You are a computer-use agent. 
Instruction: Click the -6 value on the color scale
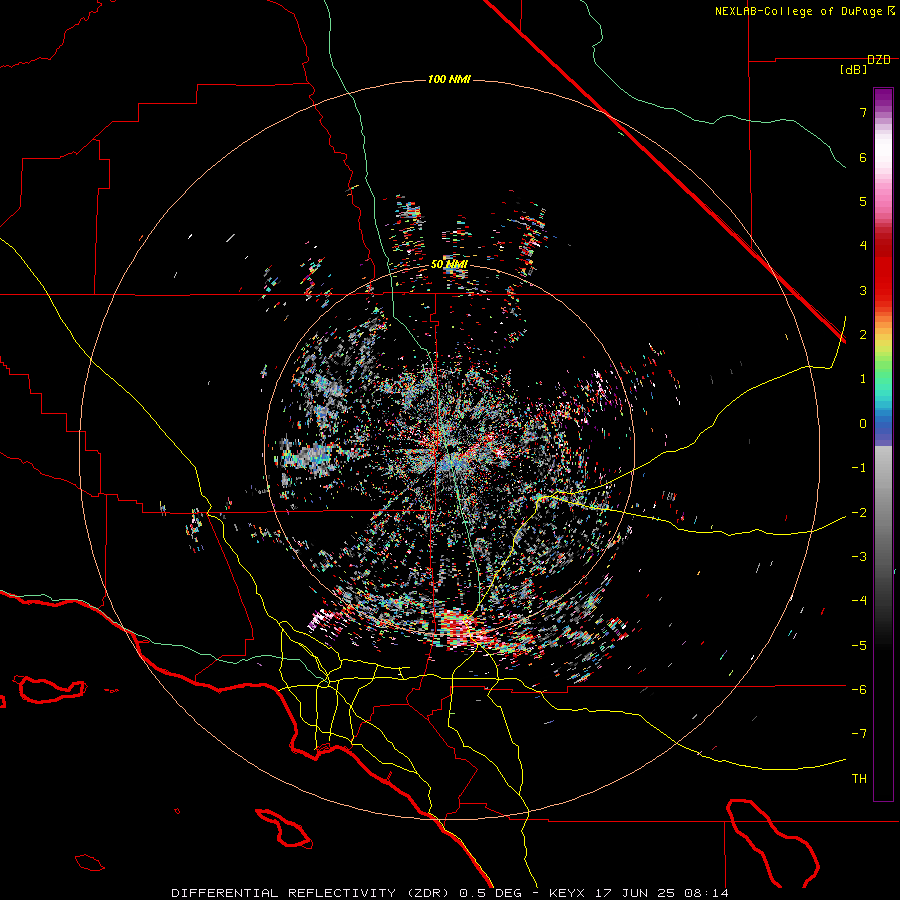[x=859, y=690]
